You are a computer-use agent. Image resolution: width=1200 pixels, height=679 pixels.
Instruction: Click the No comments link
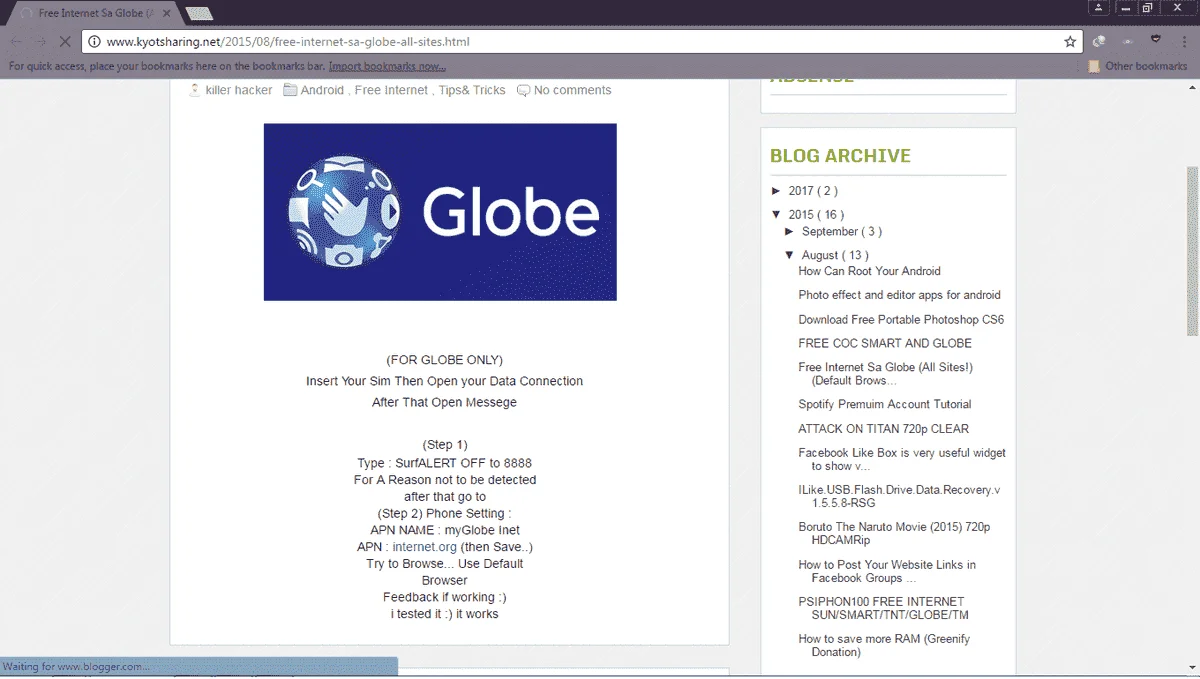click(572, 90)
